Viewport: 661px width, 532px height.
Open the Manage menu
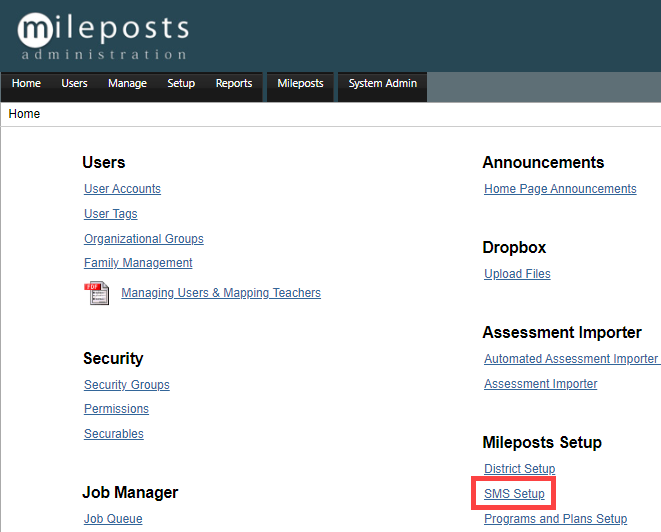127,83
